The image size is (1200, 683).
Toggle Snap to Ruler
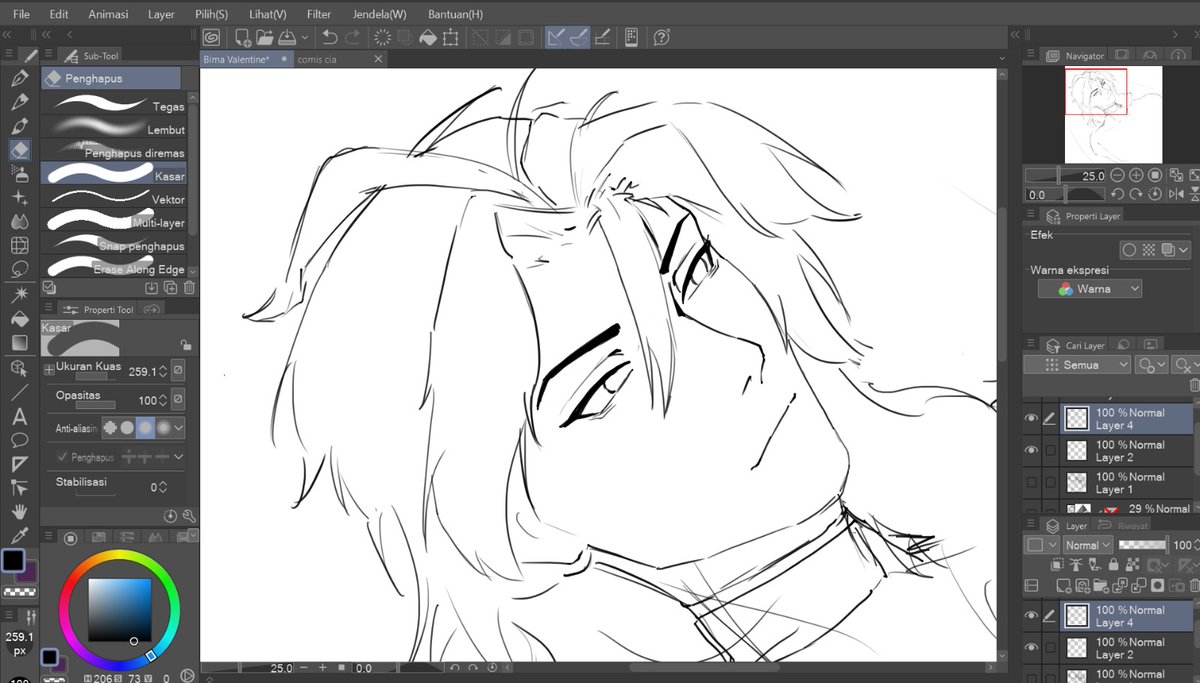tap(556, 37)
